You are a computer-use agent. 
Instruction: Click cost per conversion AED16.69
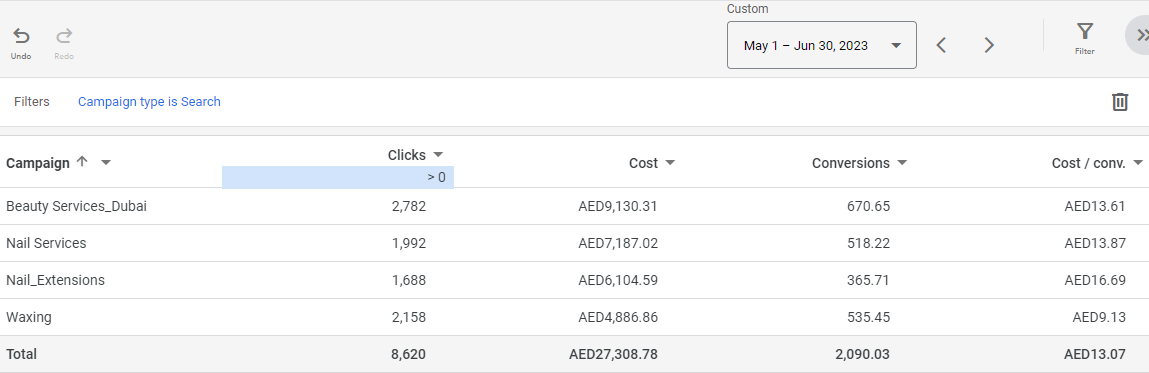[1095, 280]
